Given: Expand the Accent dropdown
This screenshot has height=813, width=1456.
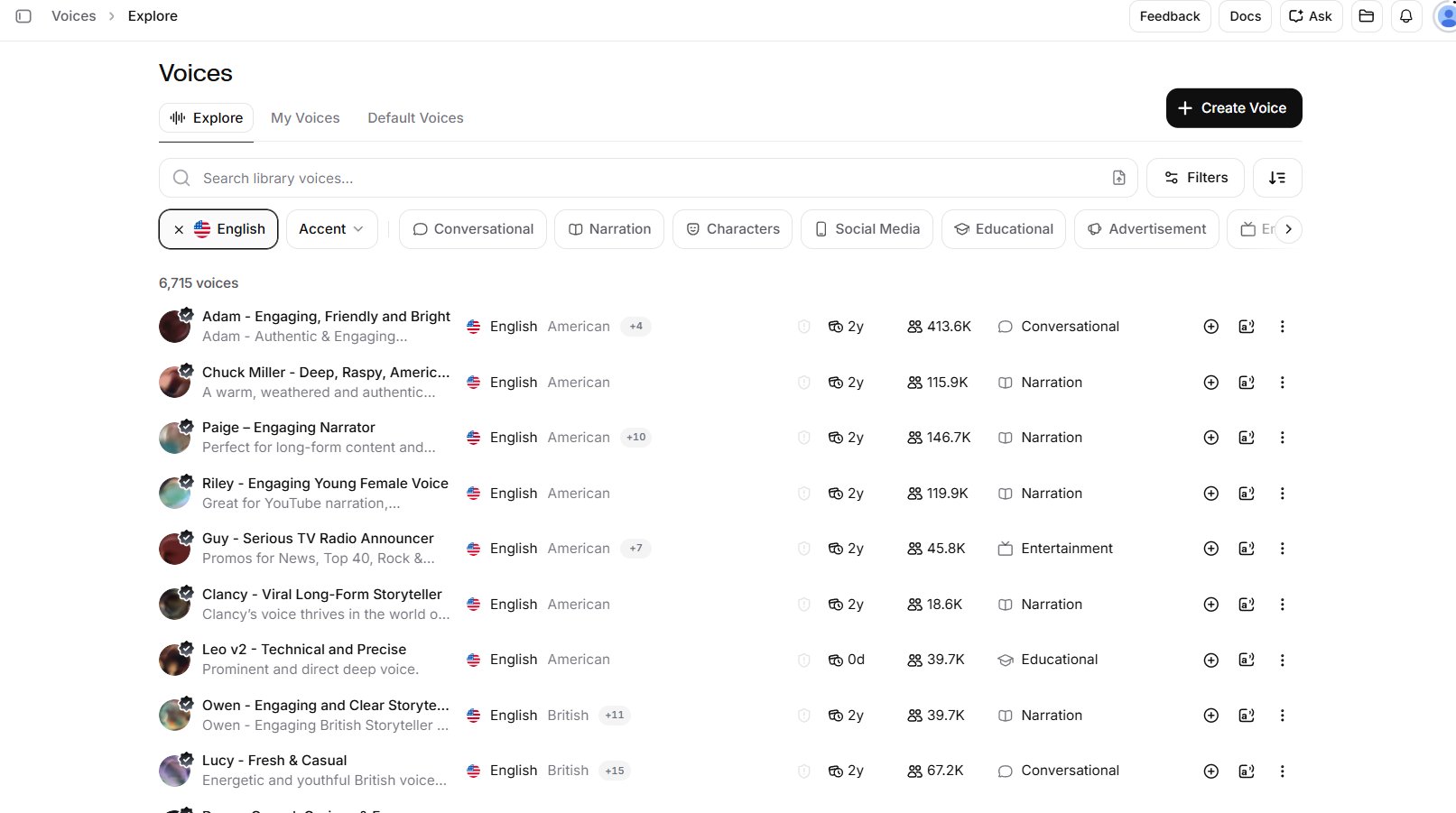Looking at the screenshot, I should coord(331,229).
